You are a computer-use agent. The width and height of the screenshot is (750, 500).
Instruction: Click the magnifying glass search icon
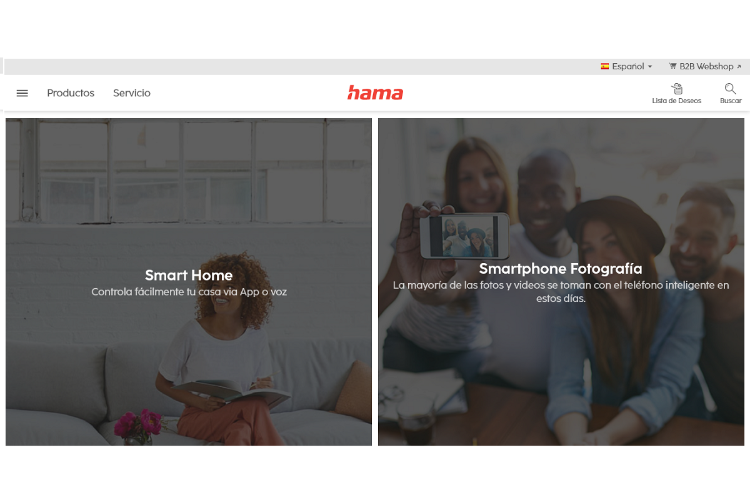point(730,89)
